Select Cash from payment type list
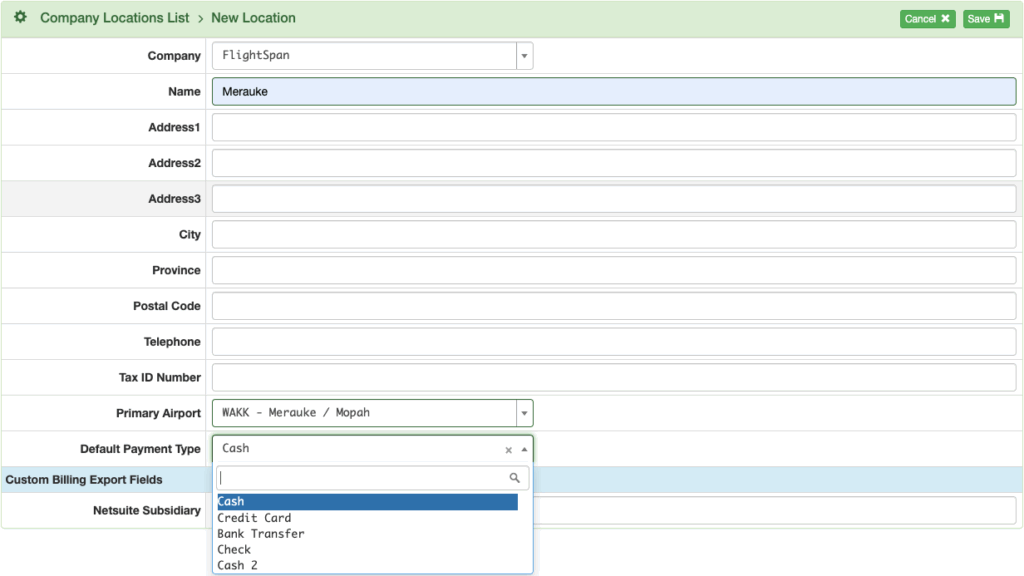Viewport: 1024px width, 576px height. [367, 502]
